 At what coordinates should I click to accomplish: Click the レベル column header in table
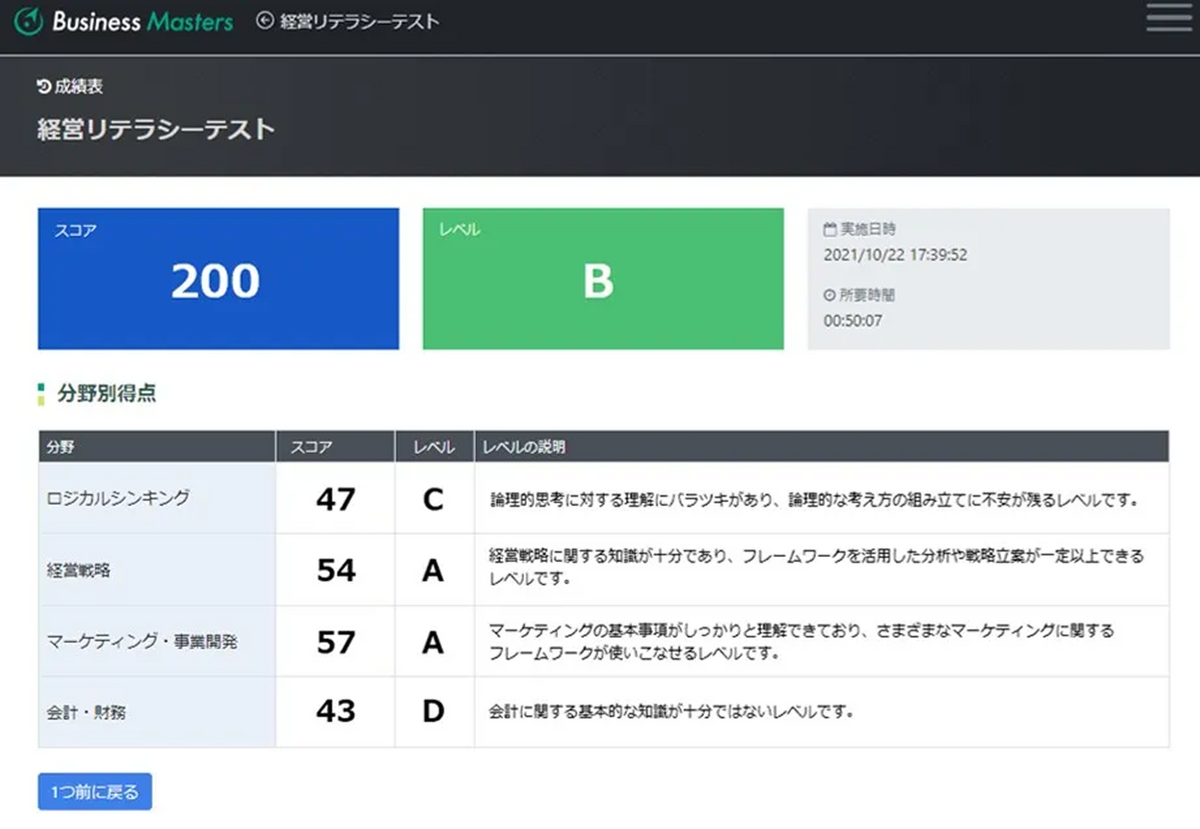pos(434,447)
